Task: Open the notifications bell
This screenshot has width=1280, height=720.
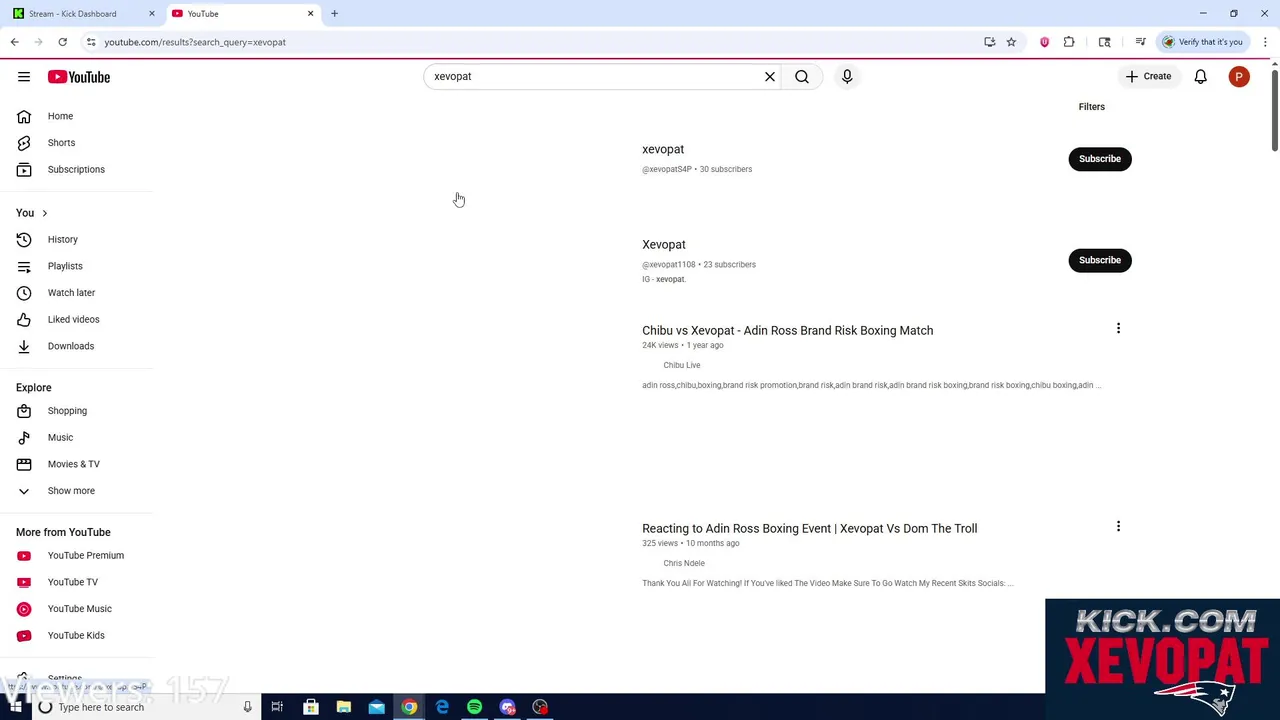Action: [1200, 77]
